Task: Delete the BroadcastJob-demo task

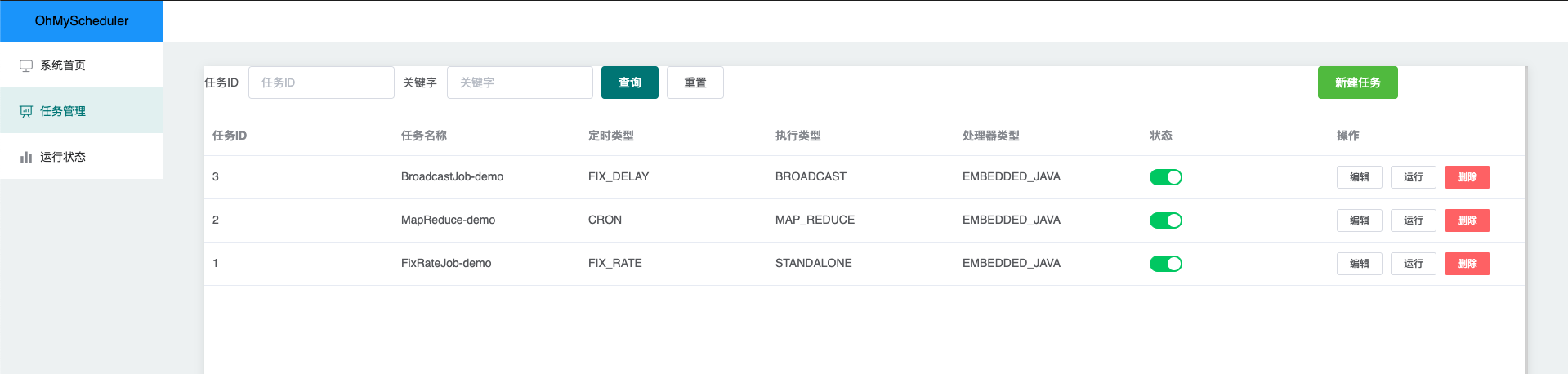Action: pyautogui.click(x=1467, y=177)
